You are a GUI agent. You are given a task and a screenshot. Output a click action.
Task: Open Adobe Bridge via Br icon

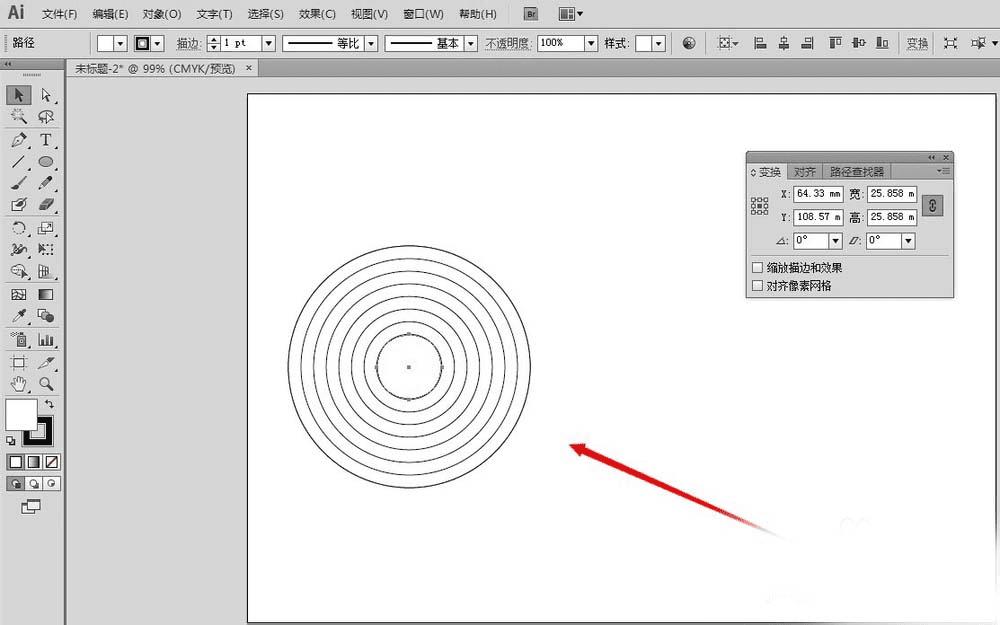point(531,13)
